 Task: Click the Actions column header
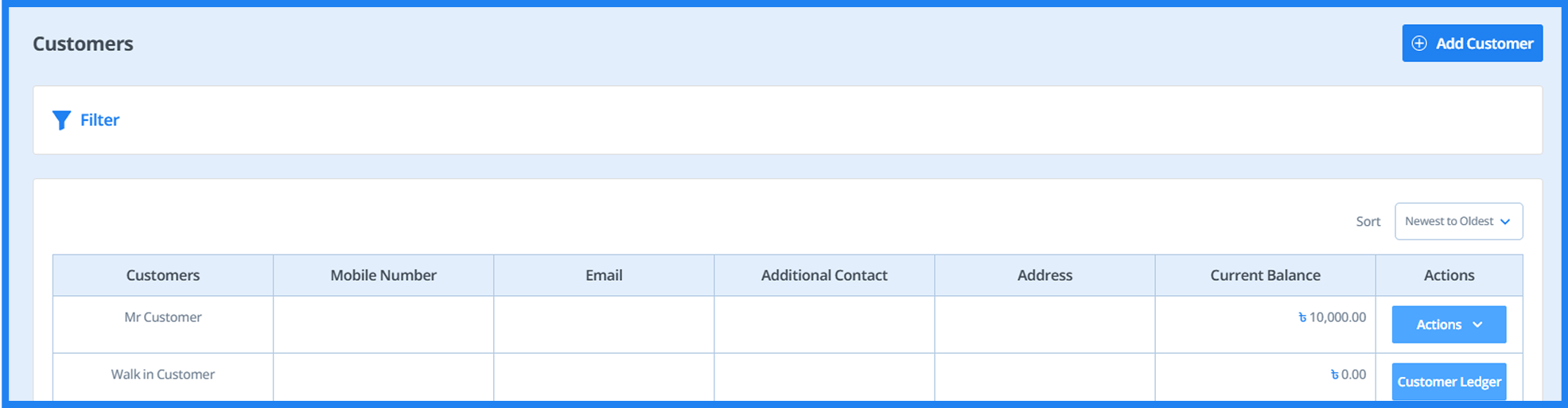point(1449,275)
